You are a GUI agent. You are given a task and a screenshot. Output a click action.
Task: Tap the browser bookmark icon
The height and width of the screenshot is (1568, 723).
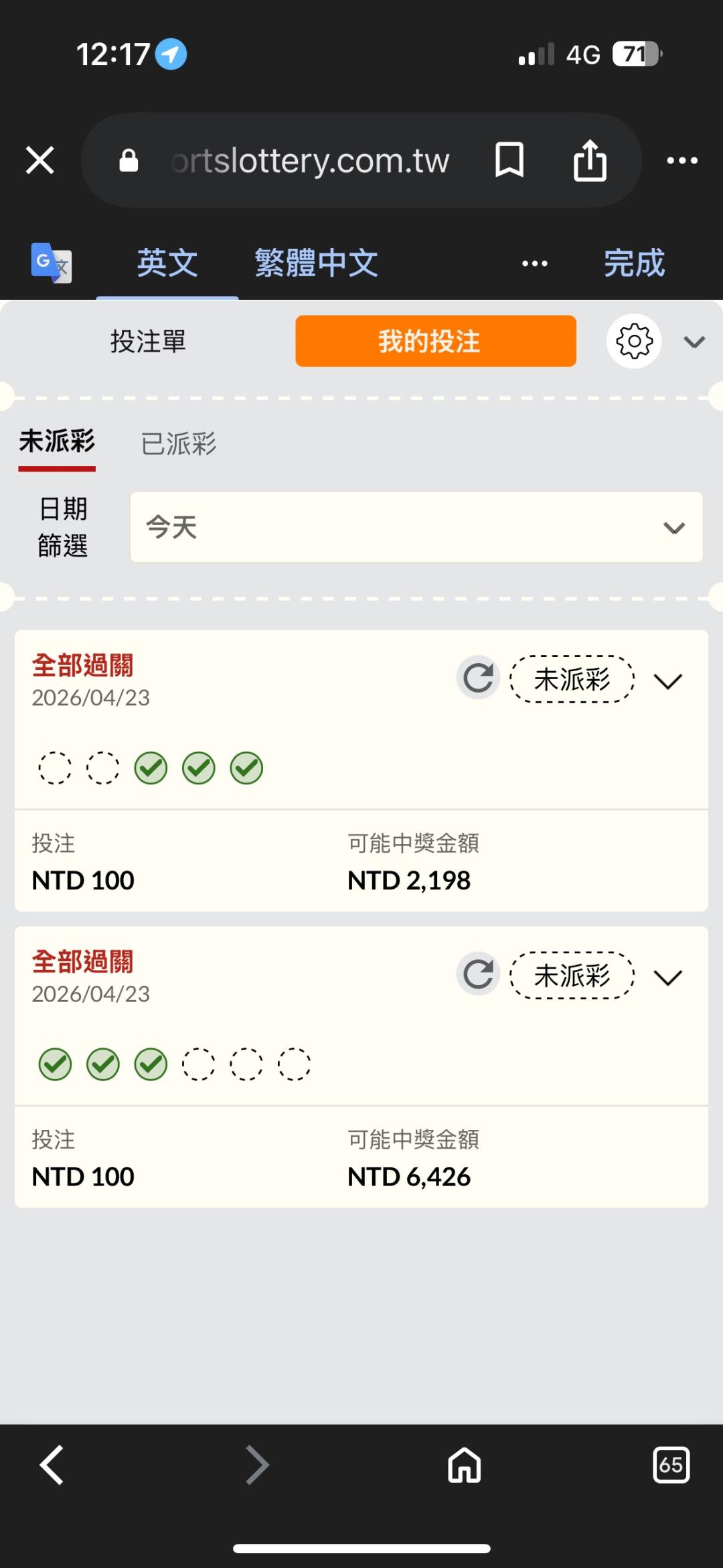[509, 160]
